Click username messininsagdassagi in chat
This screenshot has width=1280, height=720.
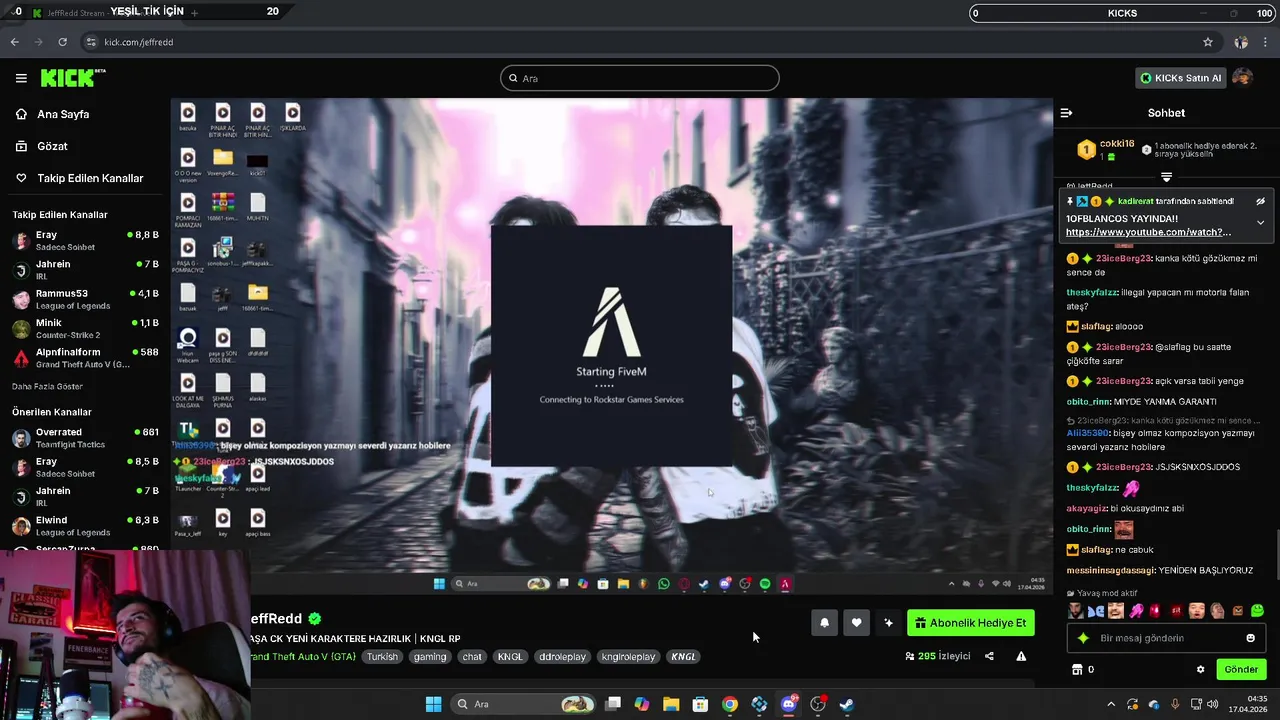click(x=1111, y=571)
